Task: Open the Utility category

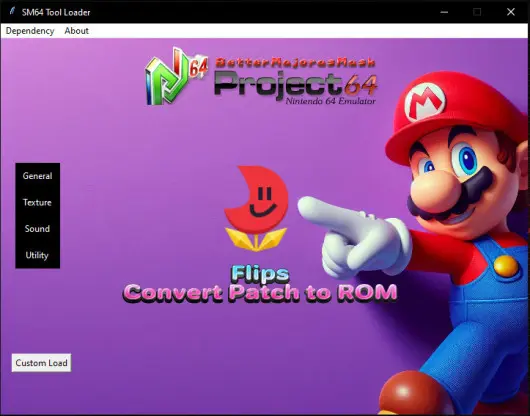Action: (37, 255)
